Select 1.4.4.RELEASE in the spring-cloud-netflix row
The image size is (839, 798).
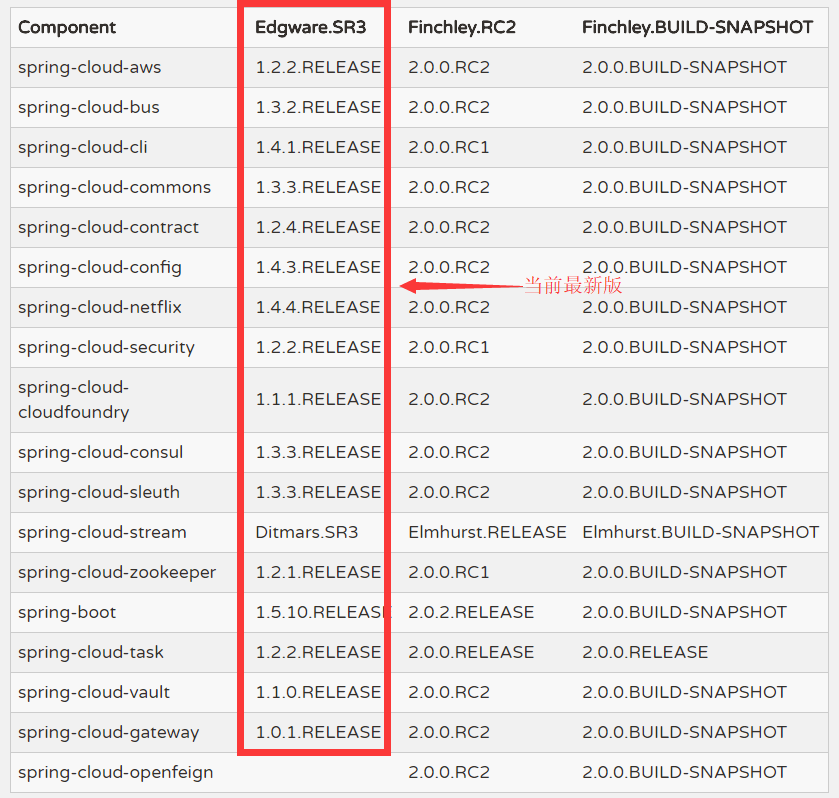tap(318, 307)
